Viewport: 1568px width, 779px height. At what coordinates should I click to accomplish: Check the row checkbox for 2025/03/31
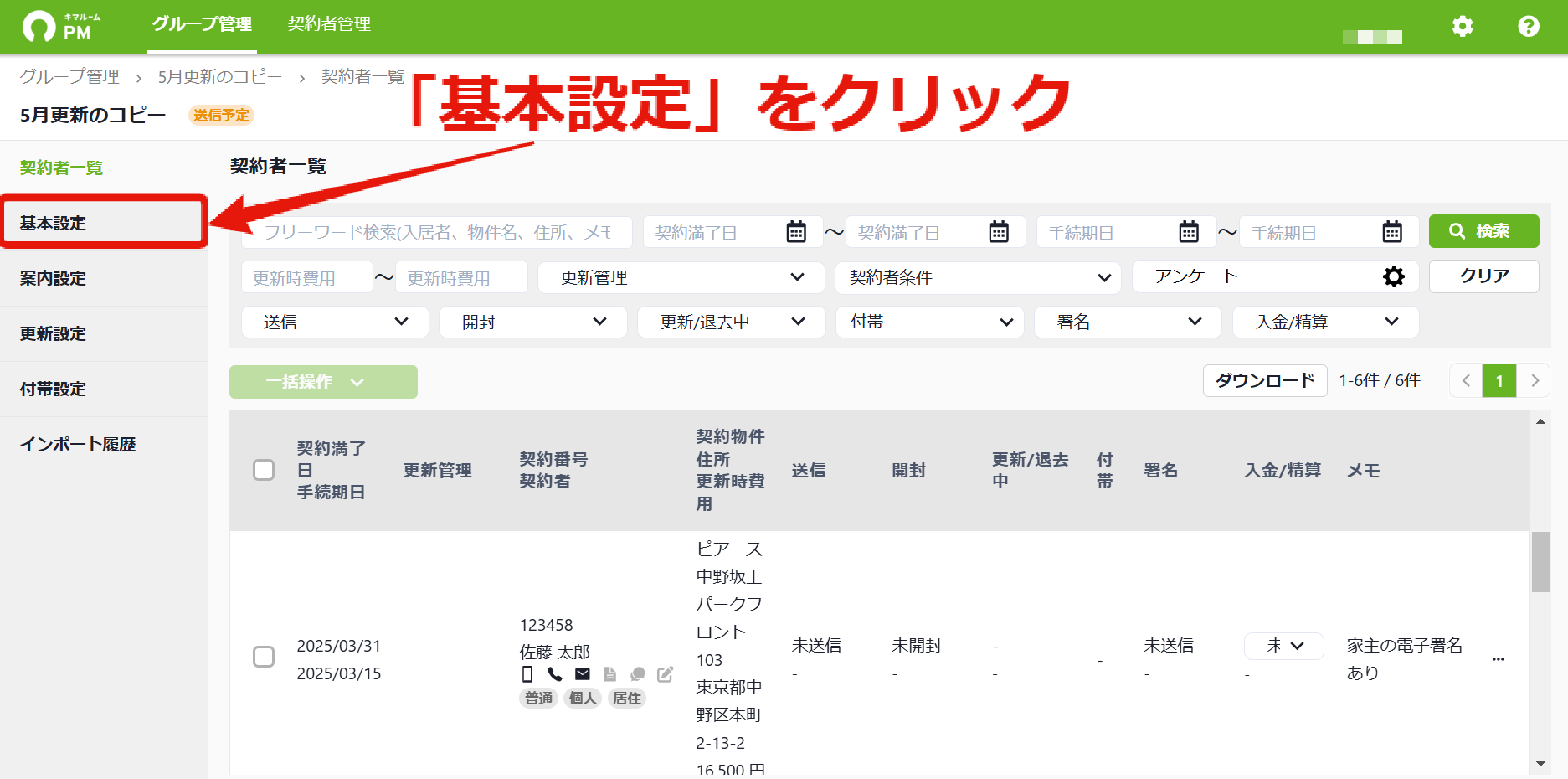pos(264,657)
